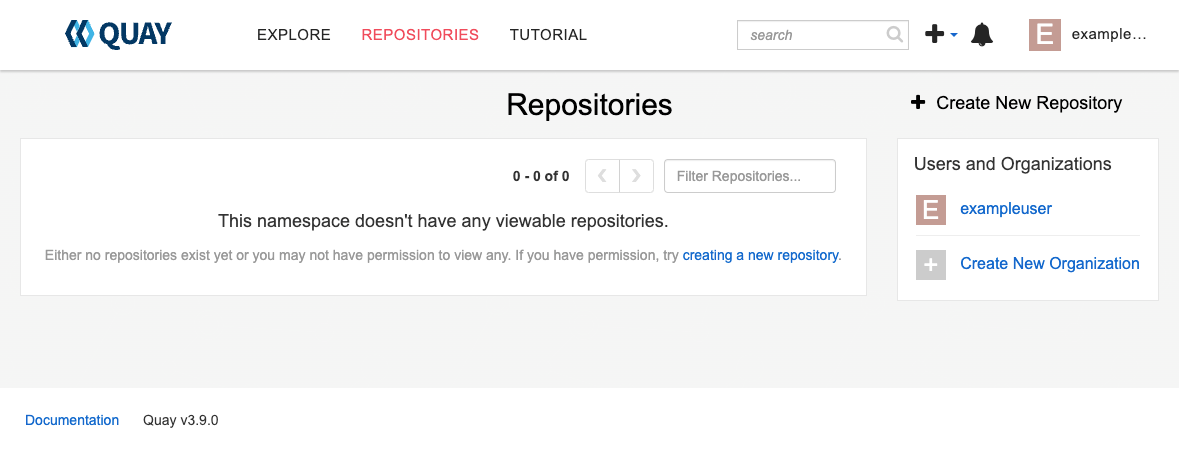
Task: Click the plus icon beside Create New Repository
Action: point(918,103)
